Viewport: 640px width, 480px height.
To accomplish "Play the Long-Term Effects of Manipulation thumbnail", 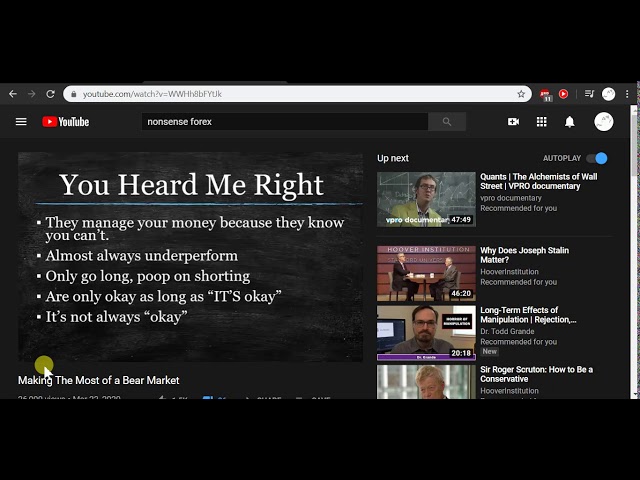I will pyautogui.click(x=426, y=333).
